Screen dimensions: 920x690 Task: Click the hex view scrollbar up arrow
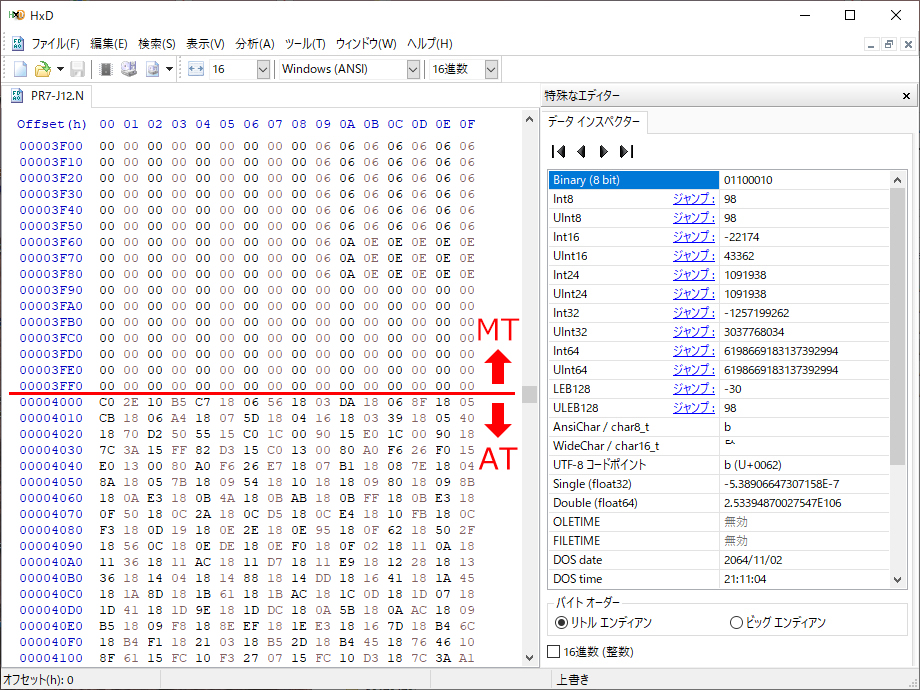pyautogui.click(x=529, y=120)
